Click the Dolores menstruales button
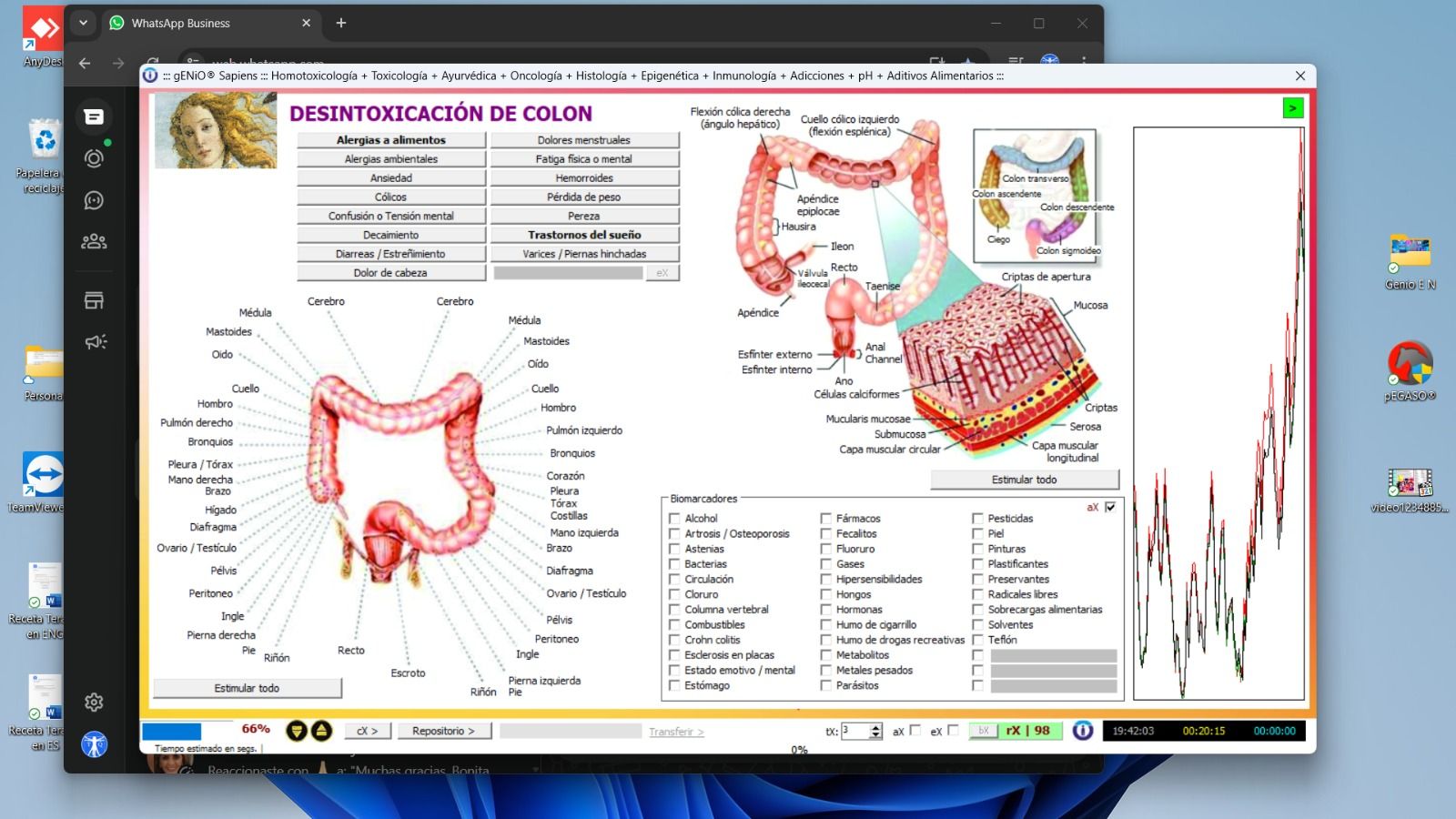The width and height of the screenshot is (1456, 819). (584, 140)
